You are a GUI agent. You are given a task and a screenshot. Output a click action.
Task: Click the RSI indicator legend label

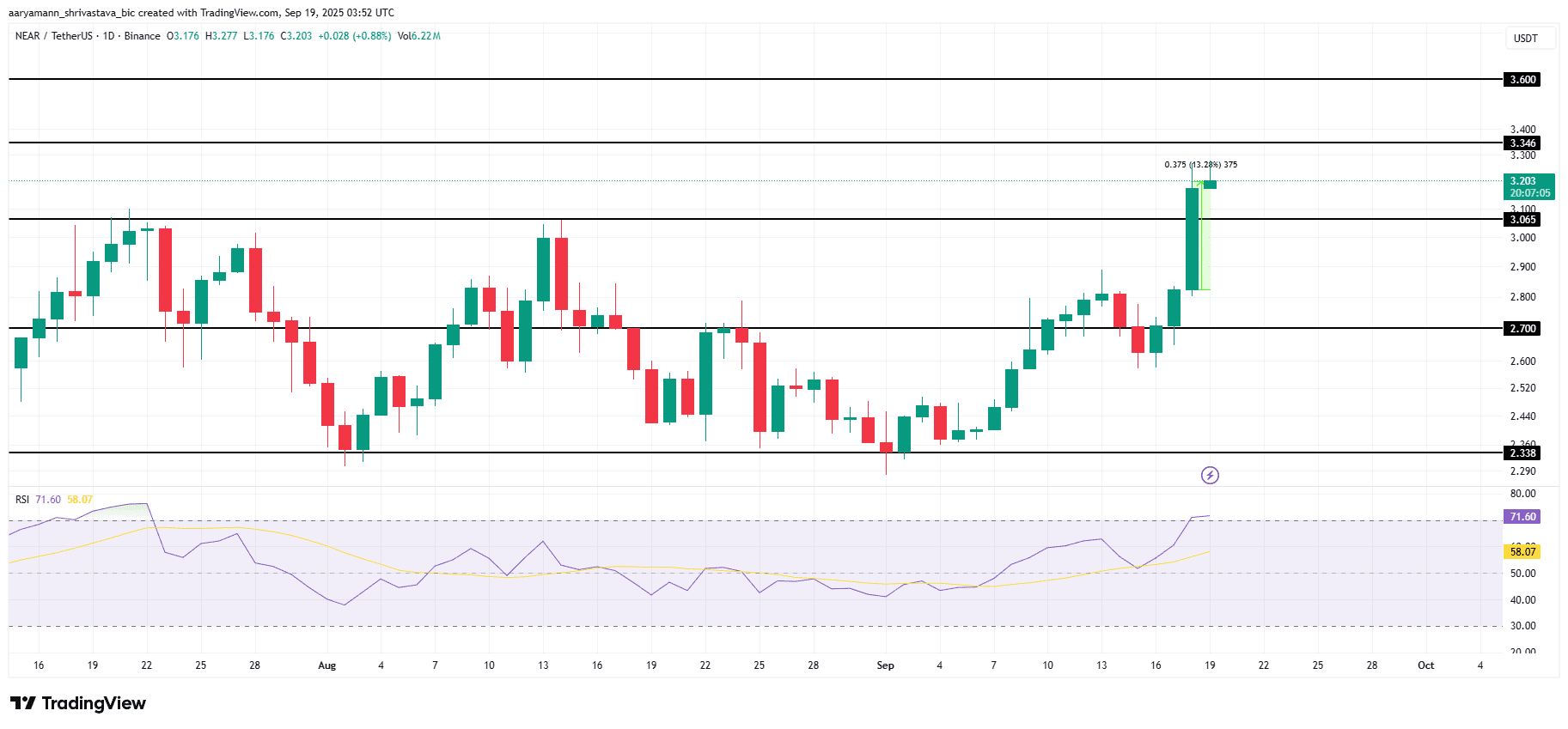click(22, 500)
